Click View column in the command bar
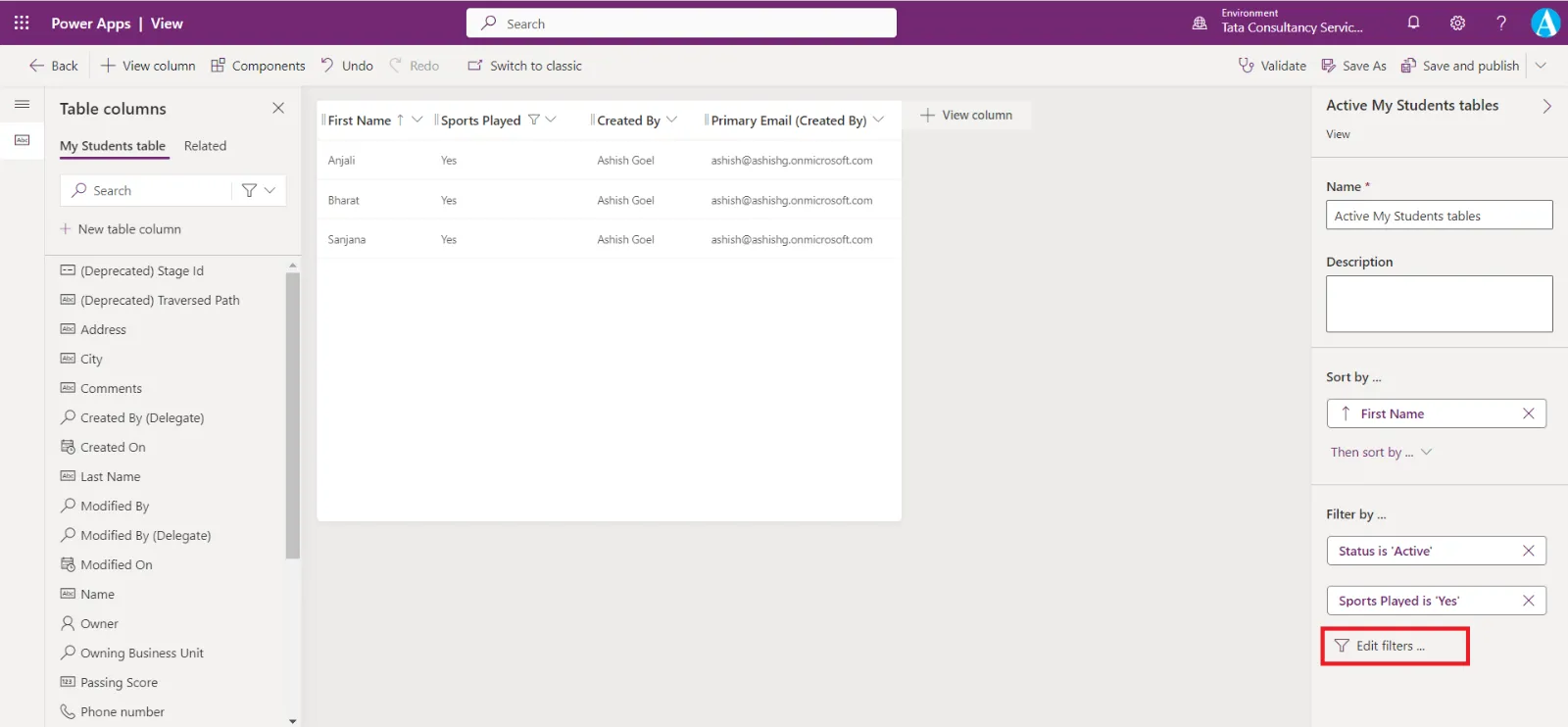Screen dimensions: 1568x727 pos(148,66)
